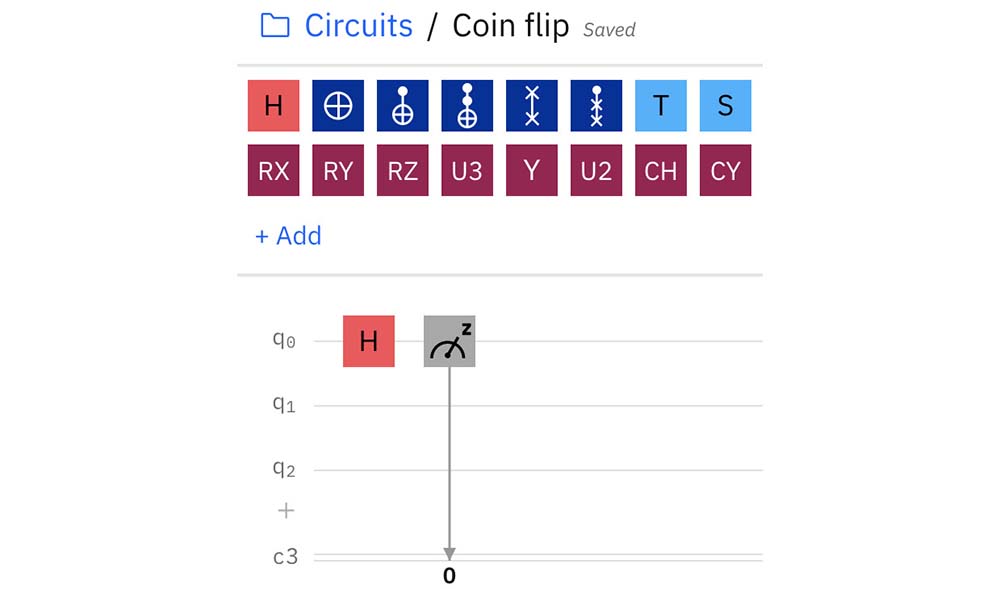Click the + Add gate link
1000x589 pixels.
coord(288,236)
